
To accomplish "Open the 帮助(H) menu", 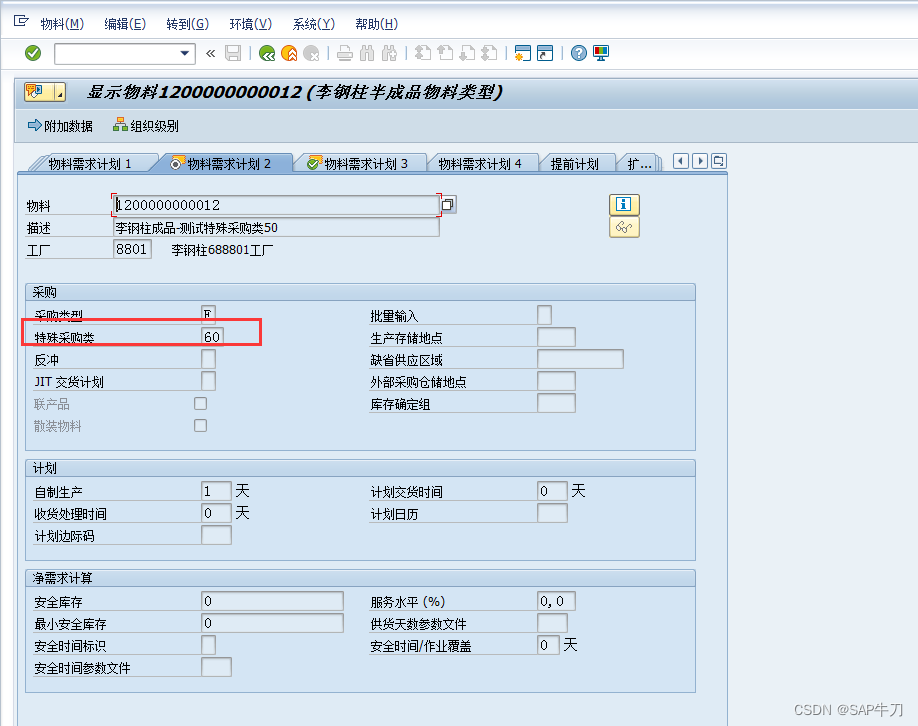I will (376, 24).
